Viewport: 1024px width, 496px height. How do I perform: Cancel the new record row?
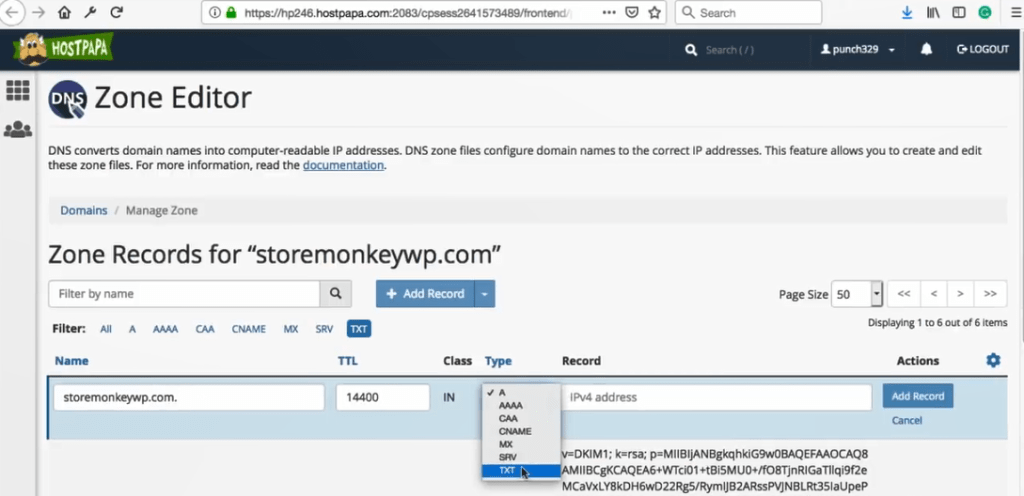coord(906,420)
